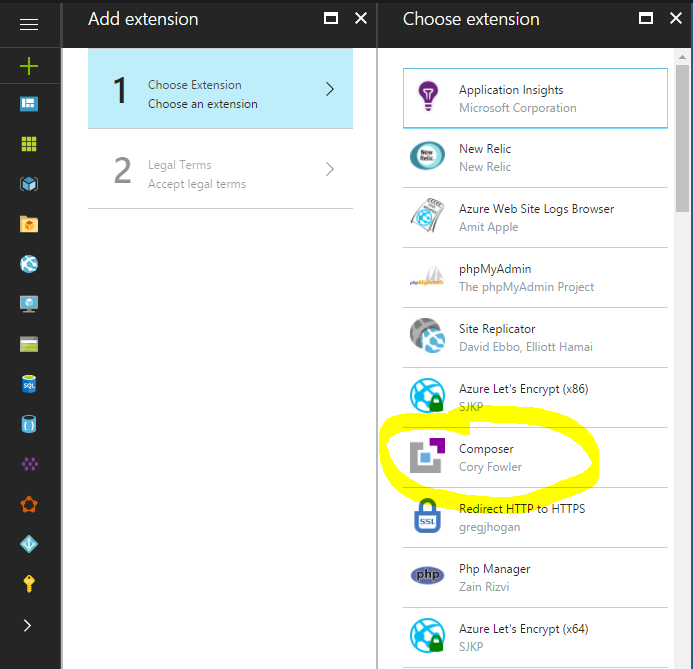This screenshot has height=669, width=693.
Task: Open the hamburger menu in the sidebar
Action: coord(29,25)
